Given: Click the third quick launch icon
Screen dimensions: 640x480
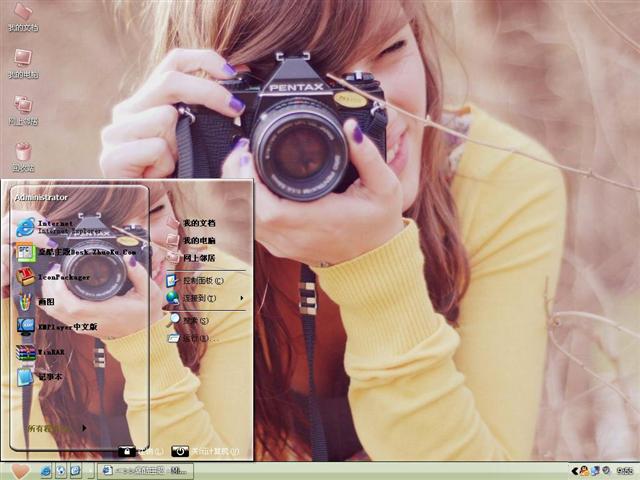Looking at the screenshot, I should [x=75, y=471].
